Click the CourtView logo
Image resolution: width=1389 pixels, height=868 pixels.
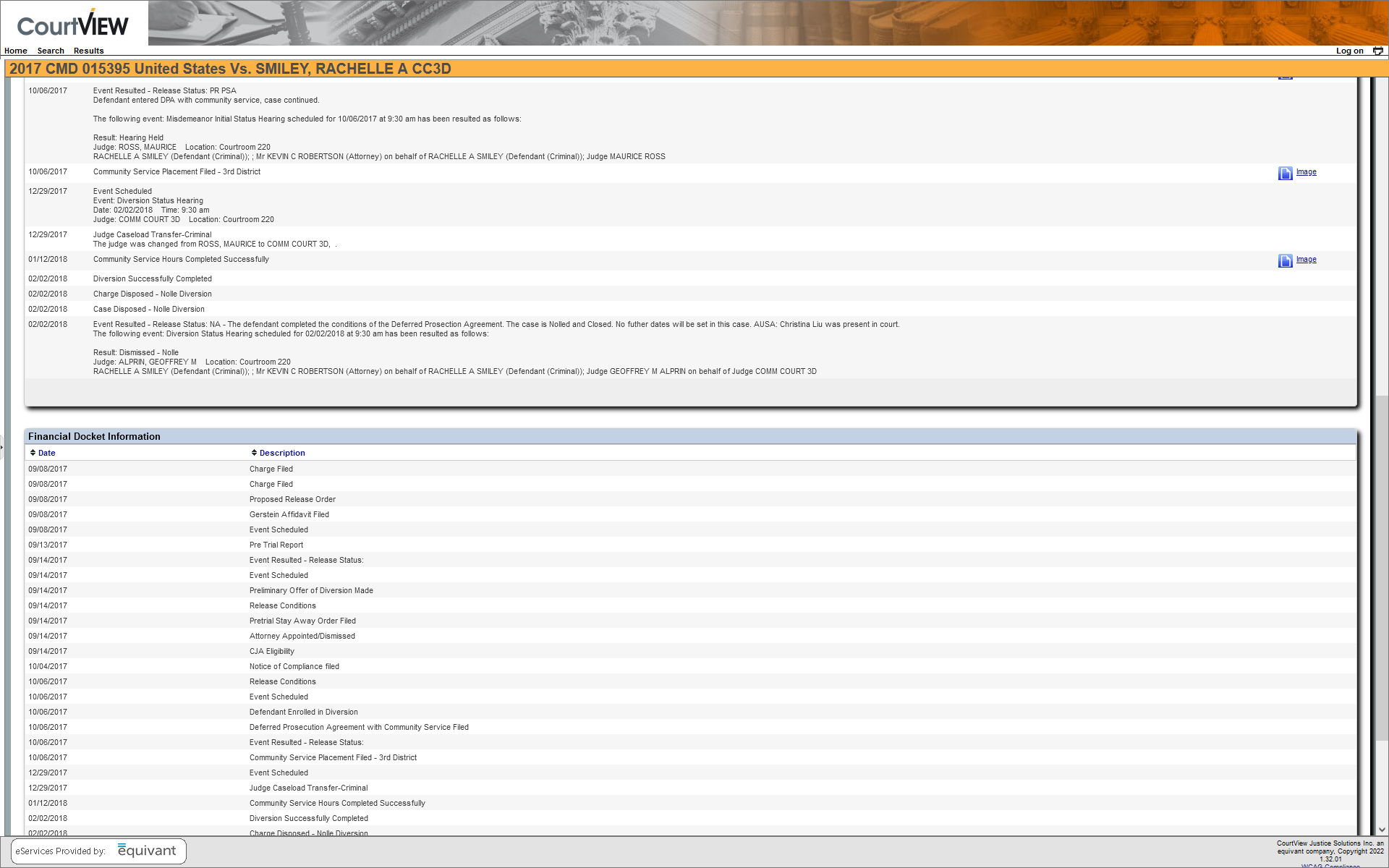click(x=73, y=24)
